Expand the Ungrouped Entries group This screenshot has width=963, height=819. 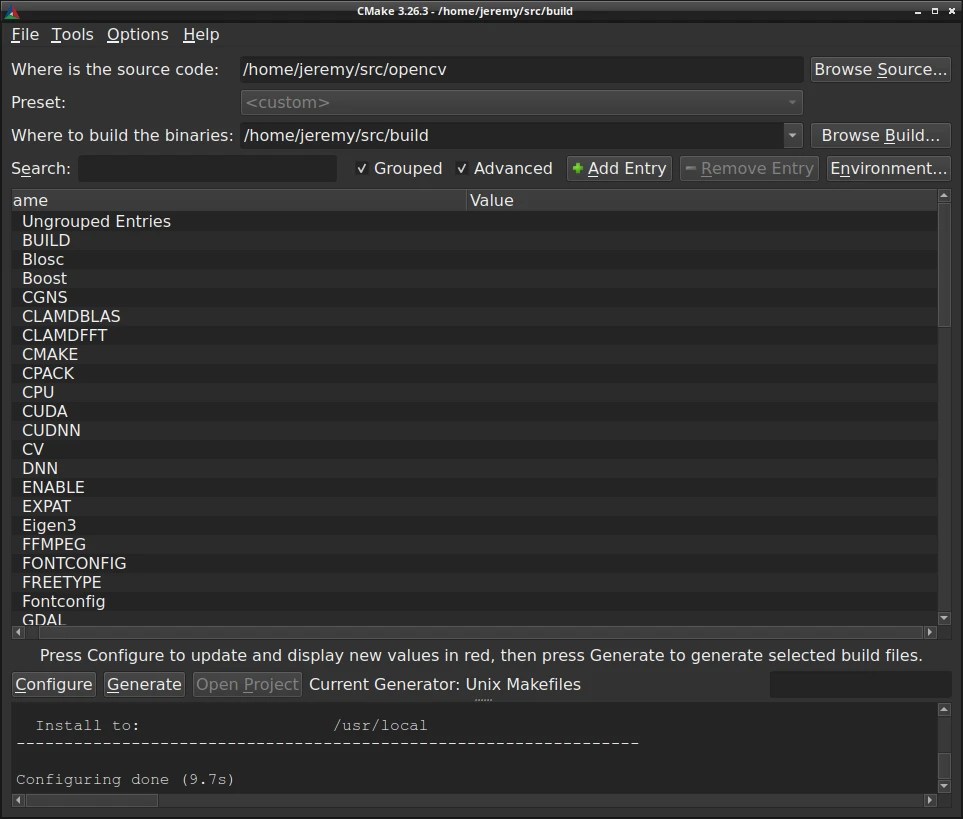coord(96,221)
